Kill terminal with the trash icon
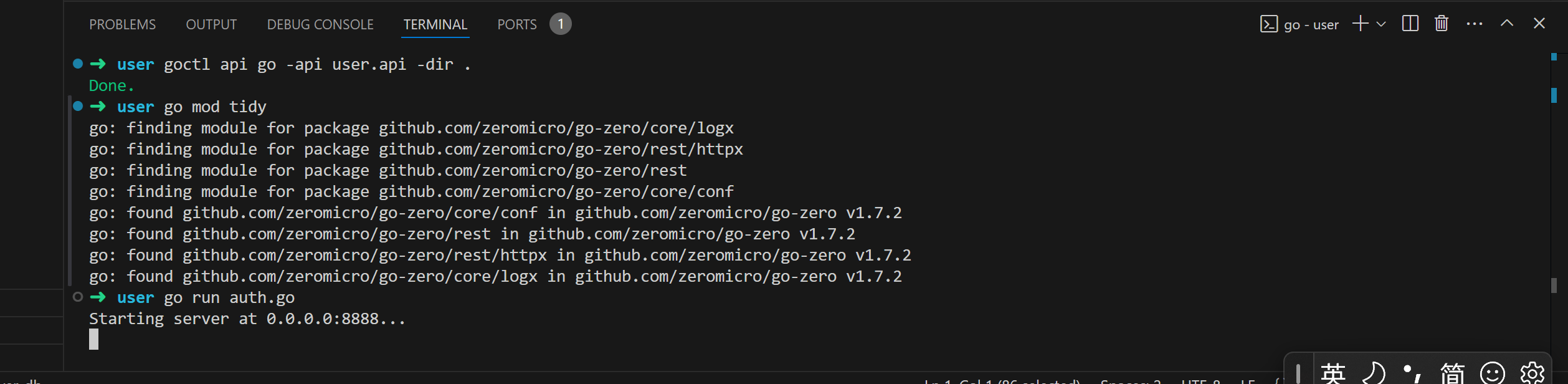The height and width of the screenshot is (384, 1568). [x=1442, y=24]
